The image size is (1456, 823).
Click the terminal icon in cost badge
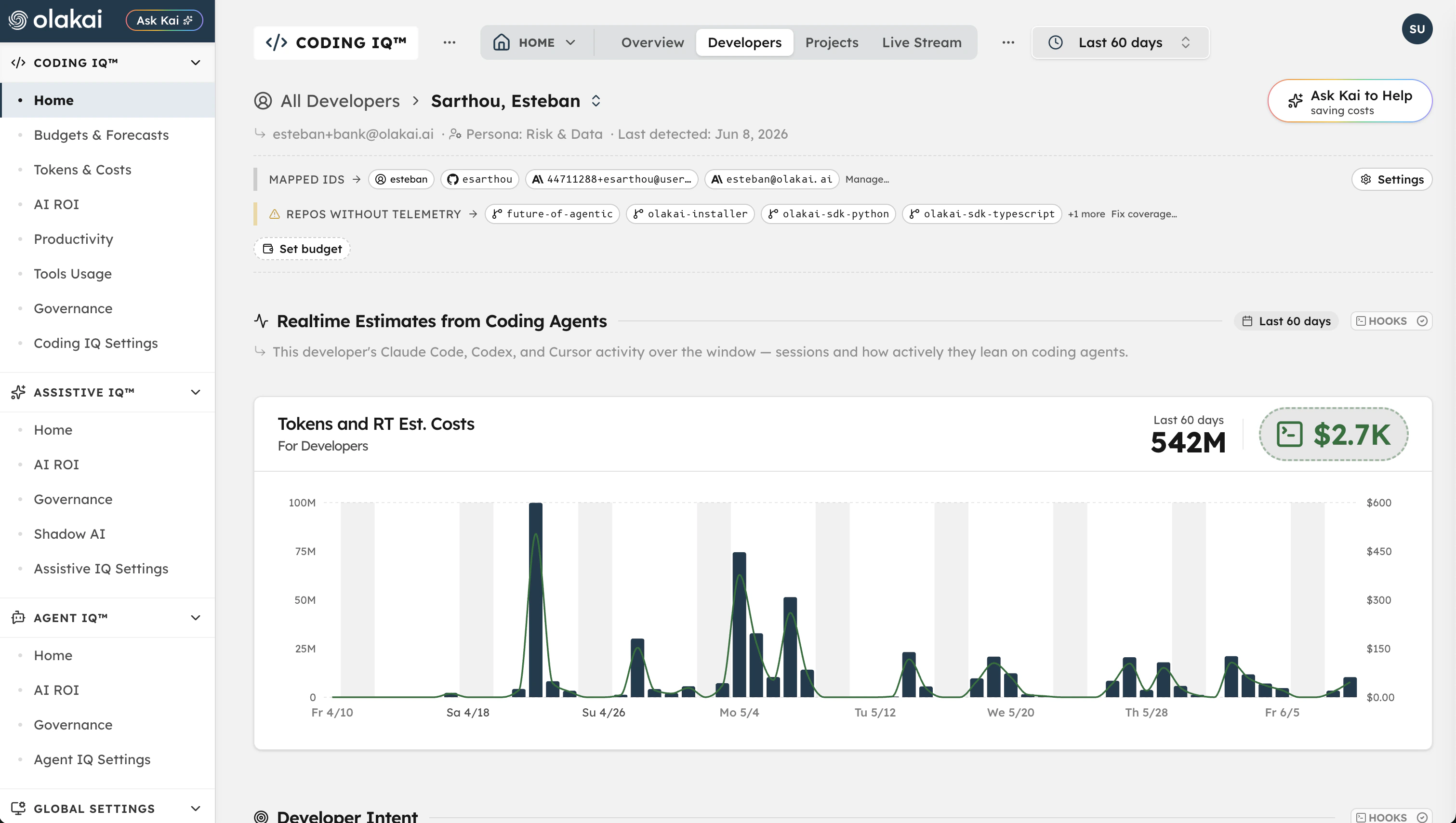pos(1290,434)
